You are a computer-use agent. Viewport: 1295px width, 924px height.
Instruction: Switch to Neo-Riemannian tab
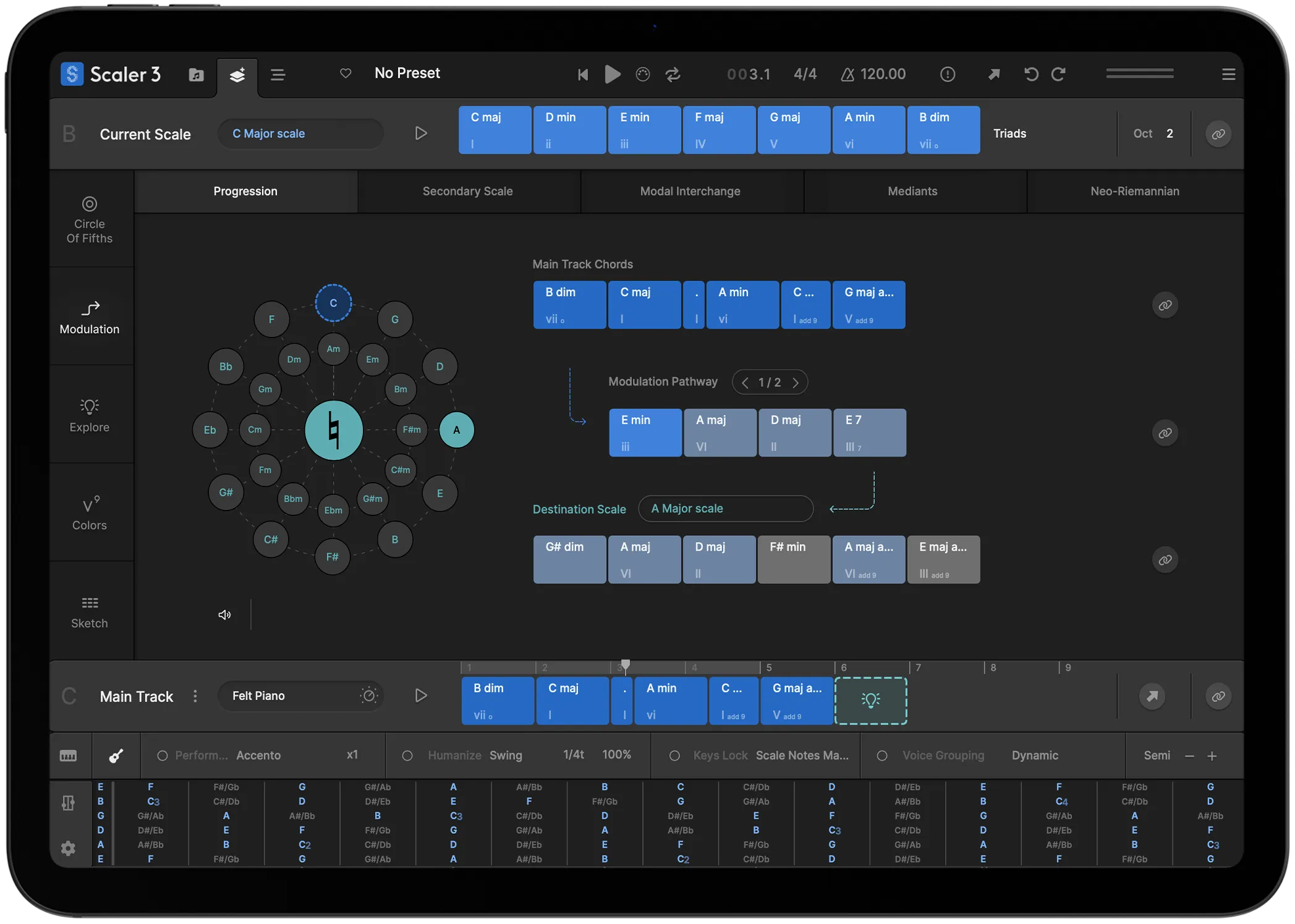tap(1135, 192)
